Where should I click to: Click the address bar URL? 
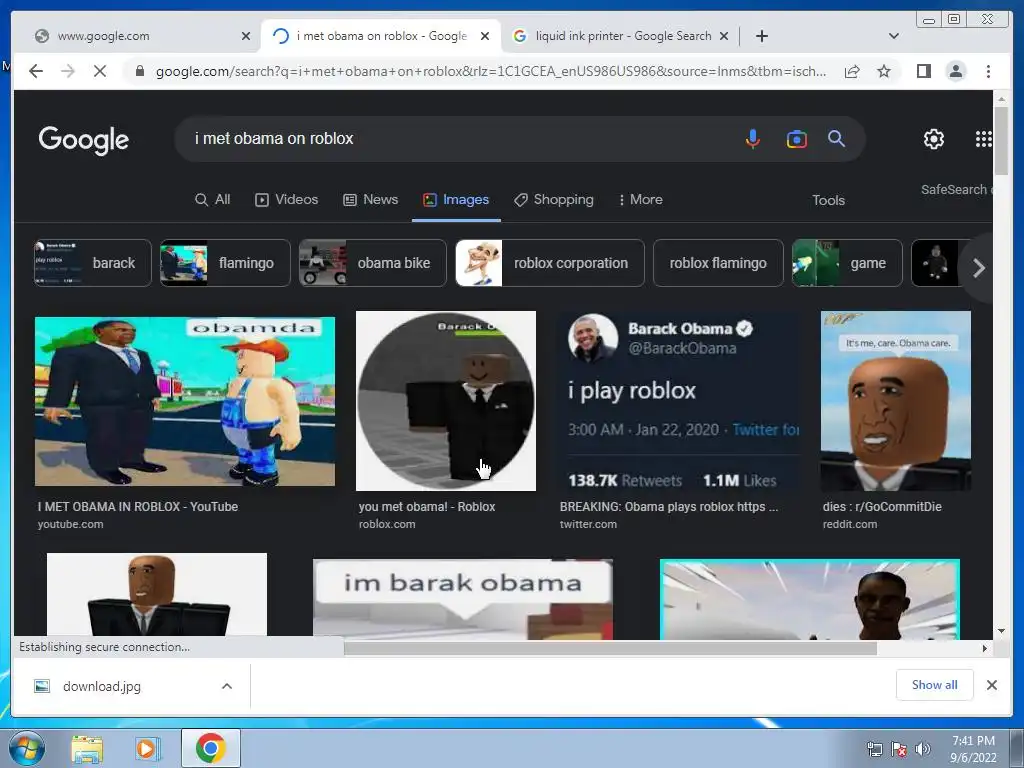(490, 71)
